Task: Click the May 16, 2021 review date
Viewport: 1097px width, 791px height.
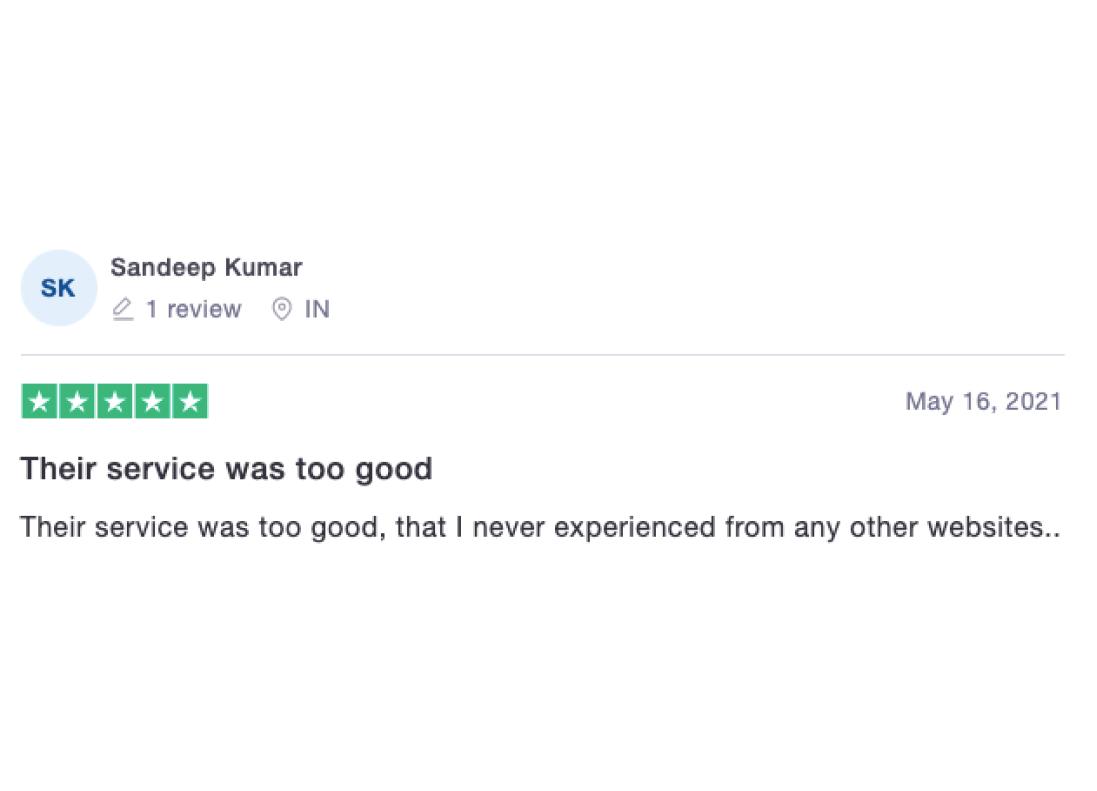Action: click(x=983, y=402)
